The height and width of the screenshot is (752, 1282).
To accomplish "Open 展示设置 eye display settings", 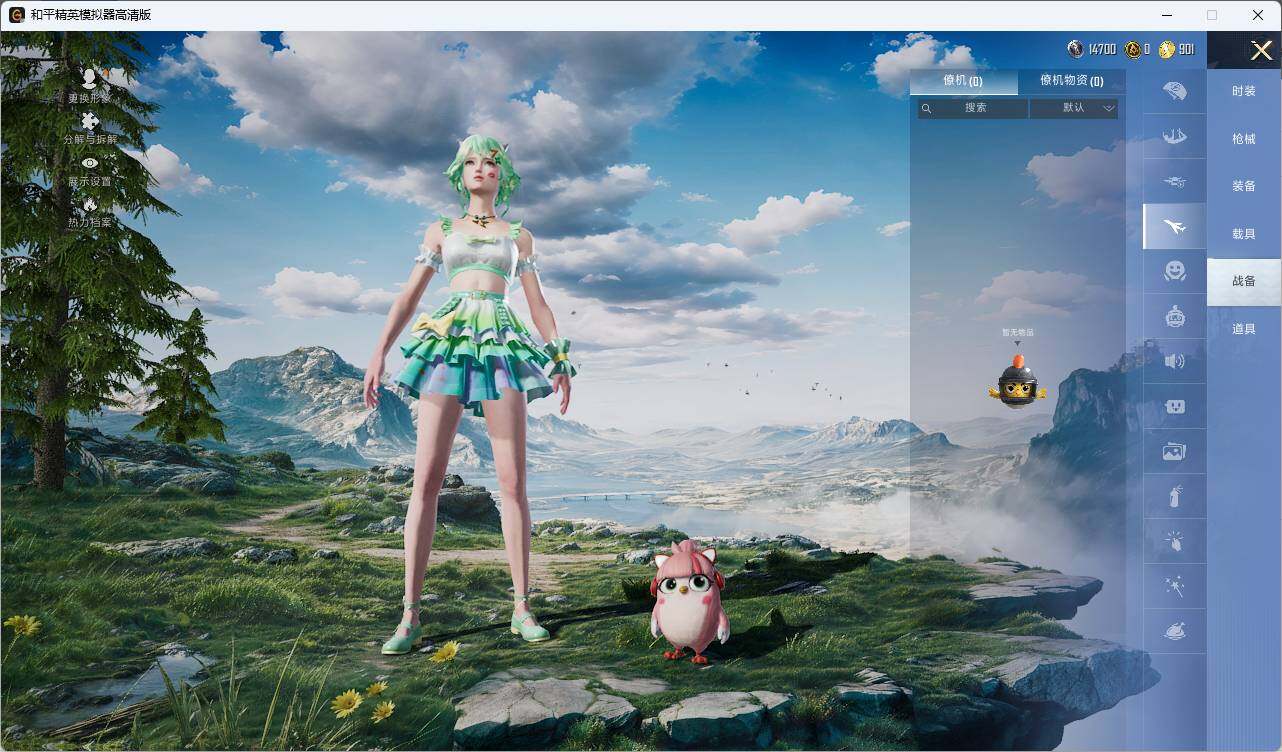I will [90, 163].
